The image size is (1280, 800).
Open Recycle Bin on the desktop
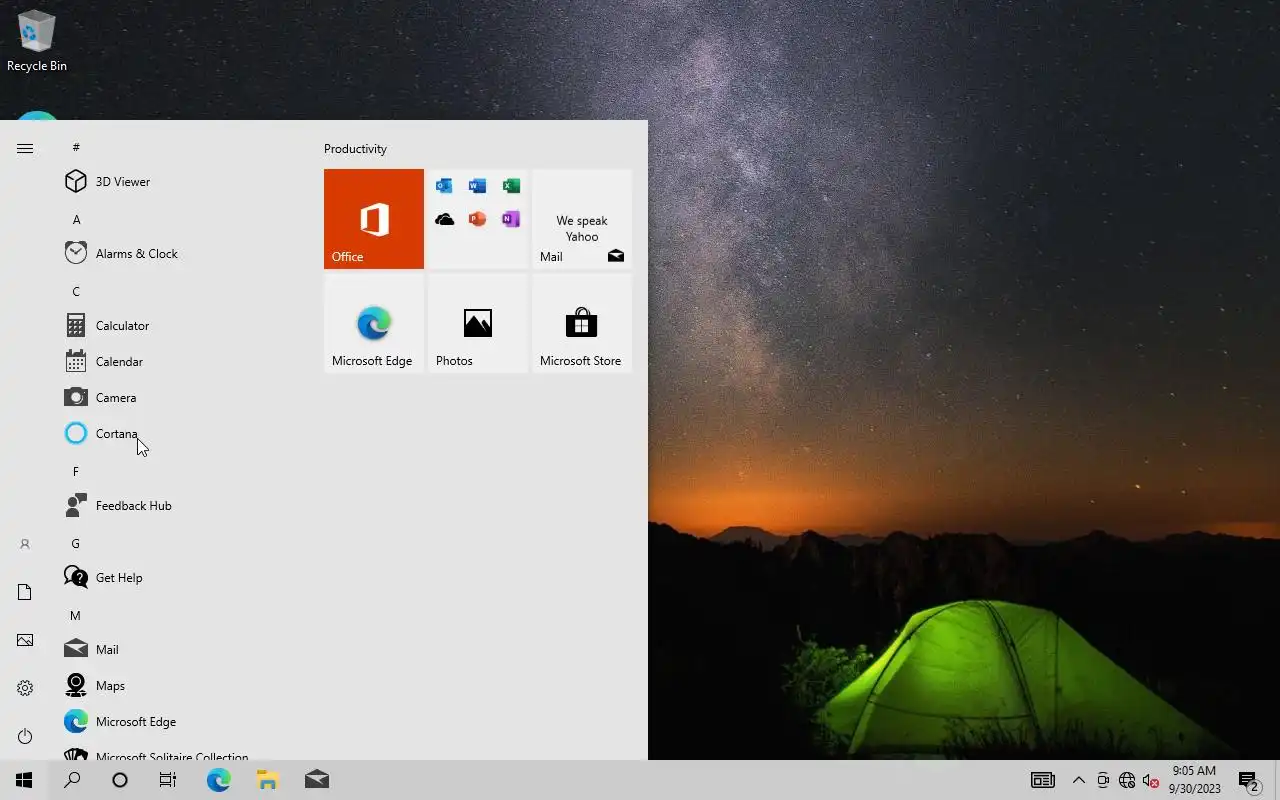(x=37, y=40)
